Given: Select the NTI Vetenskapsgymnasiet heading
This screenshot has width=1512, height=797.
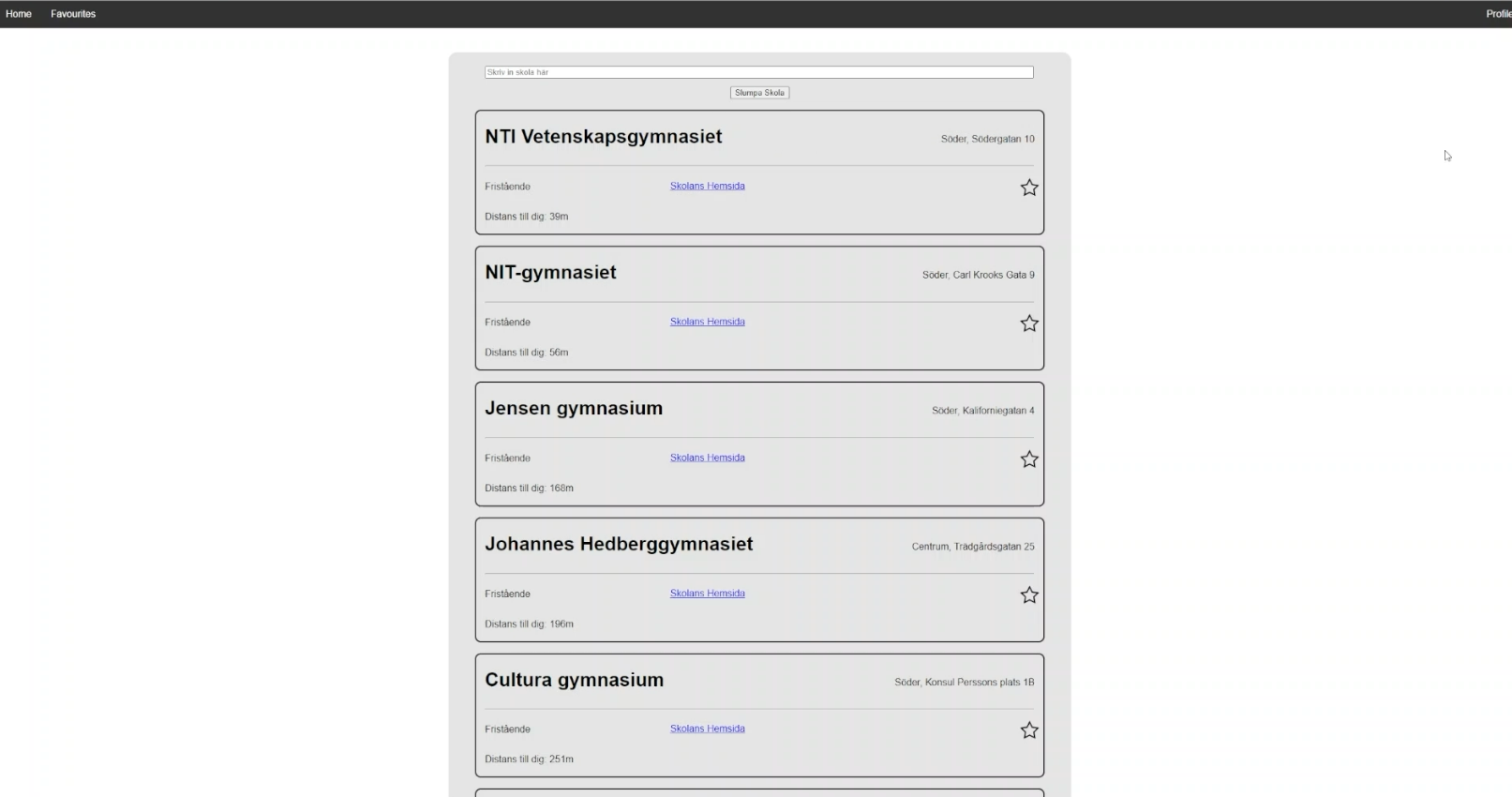Looking at the screenshot, I should pyautogui.click(x=604, y=137).
